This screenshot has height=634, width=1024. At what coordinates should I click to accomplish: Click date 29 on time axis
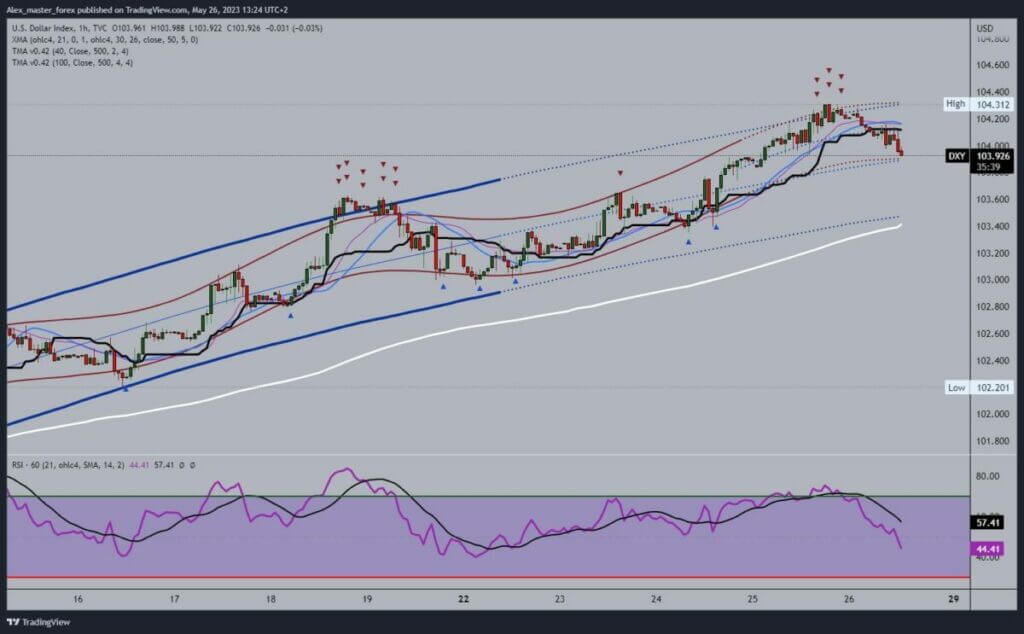pyautogui.click(x=953, y=599)
